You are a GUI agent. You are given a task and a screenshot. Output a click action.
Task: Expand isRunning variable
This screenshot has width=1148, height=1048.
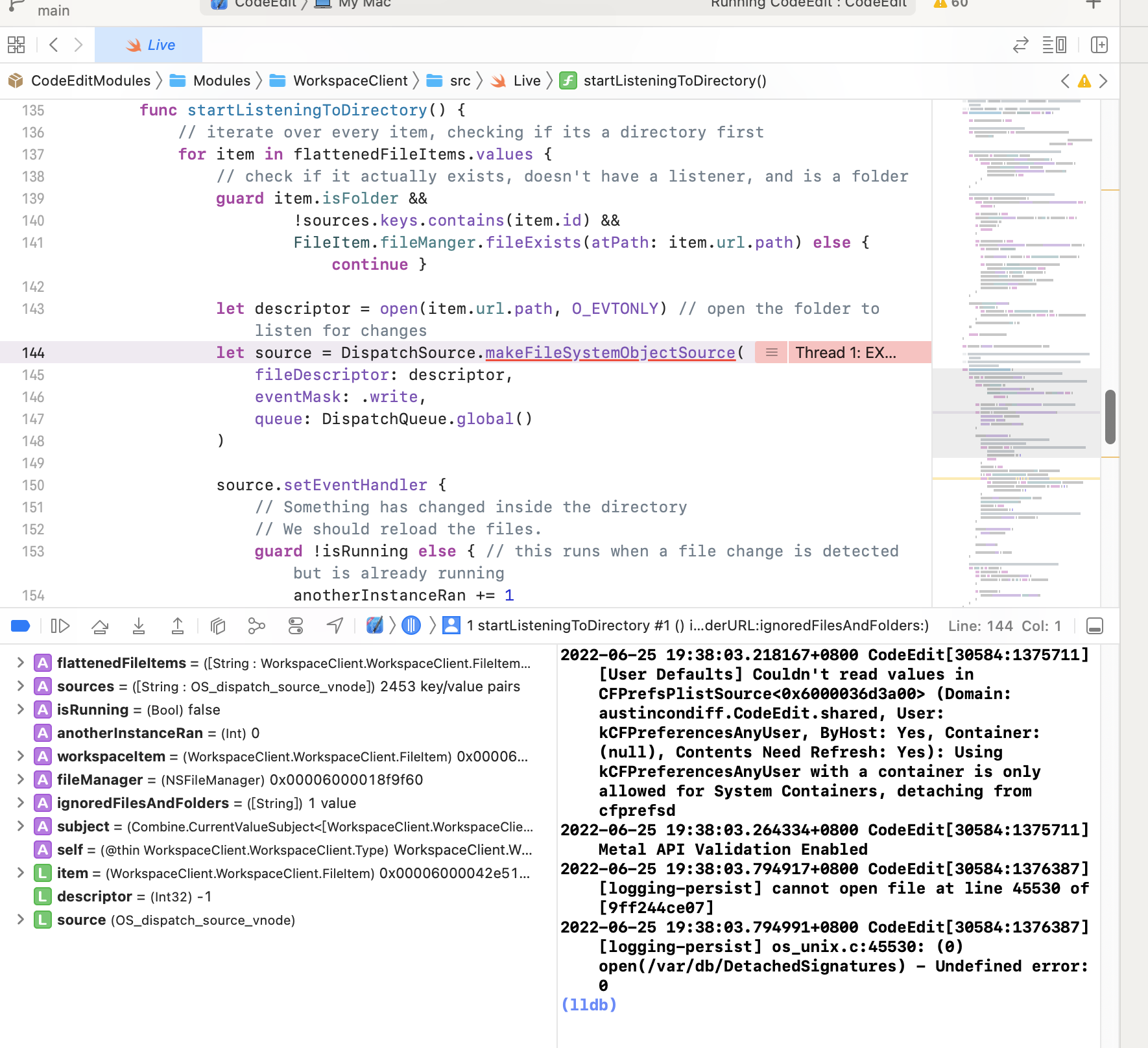coord(20,709)
